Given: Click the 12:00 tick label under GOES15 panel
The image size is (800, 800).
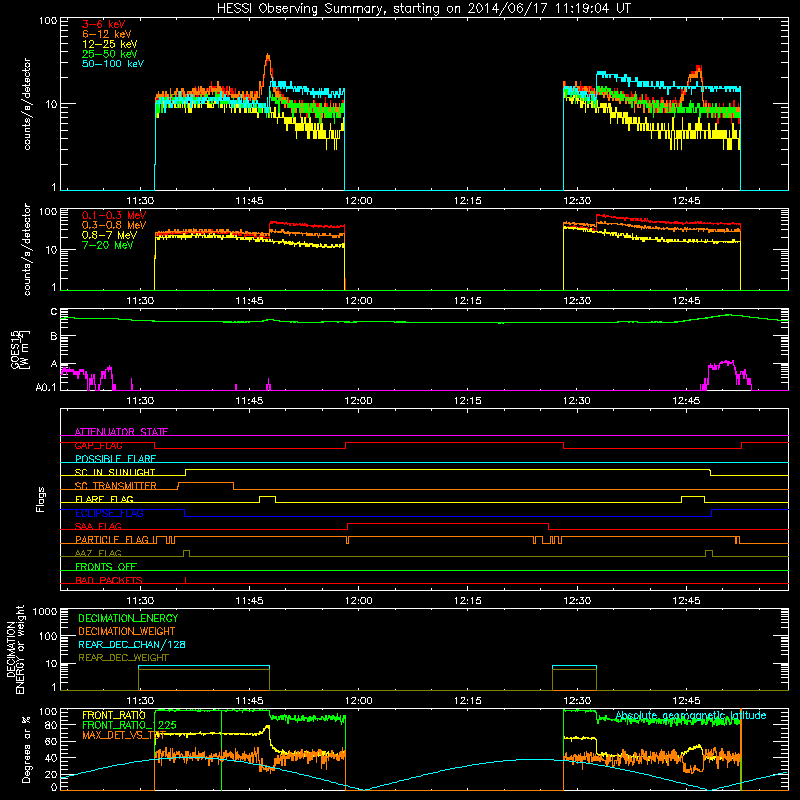Looking at the screenshot, I should tap(358, 401).
